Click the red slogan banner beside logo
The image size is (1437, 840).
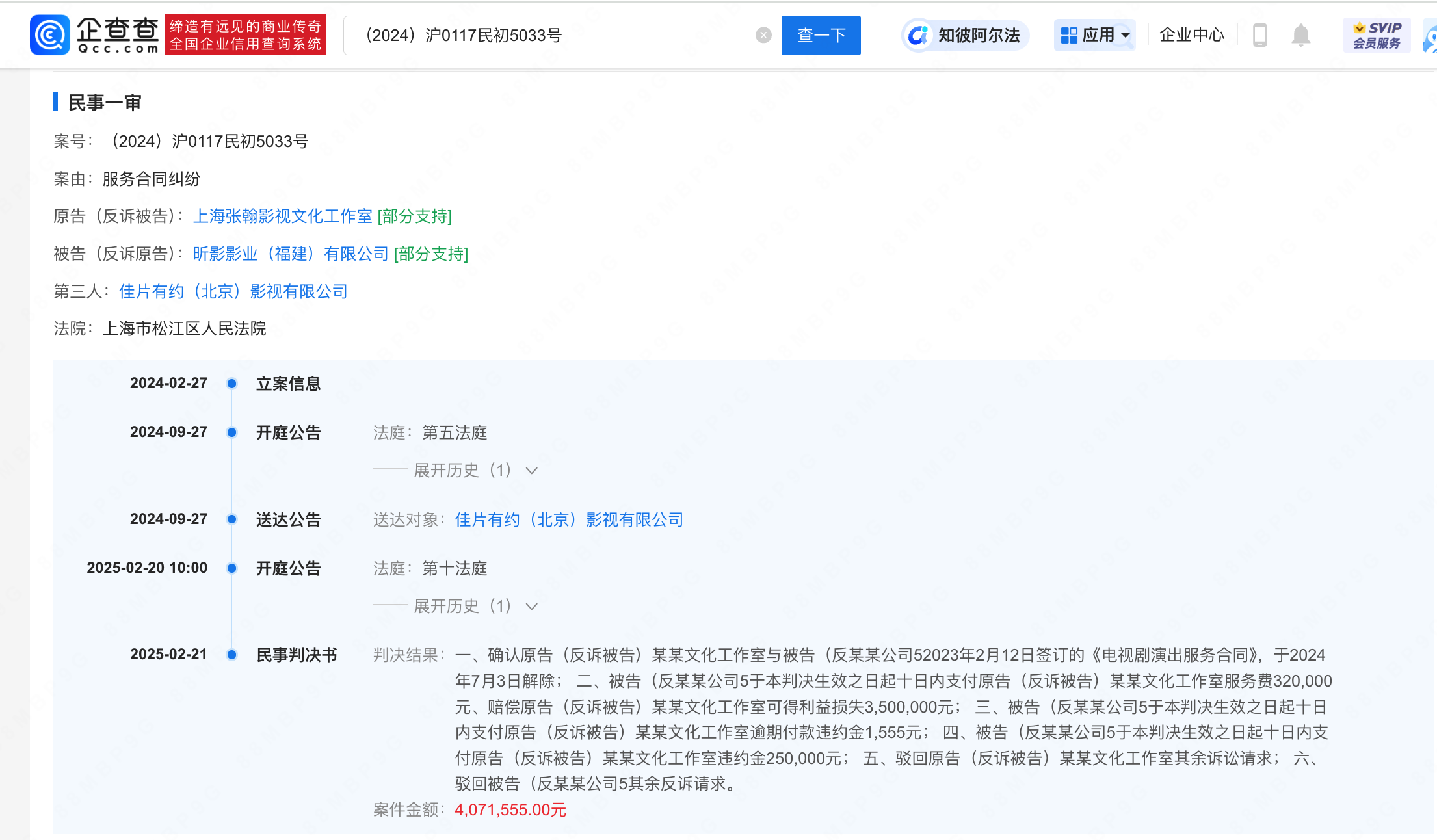[x=245, y=35]
